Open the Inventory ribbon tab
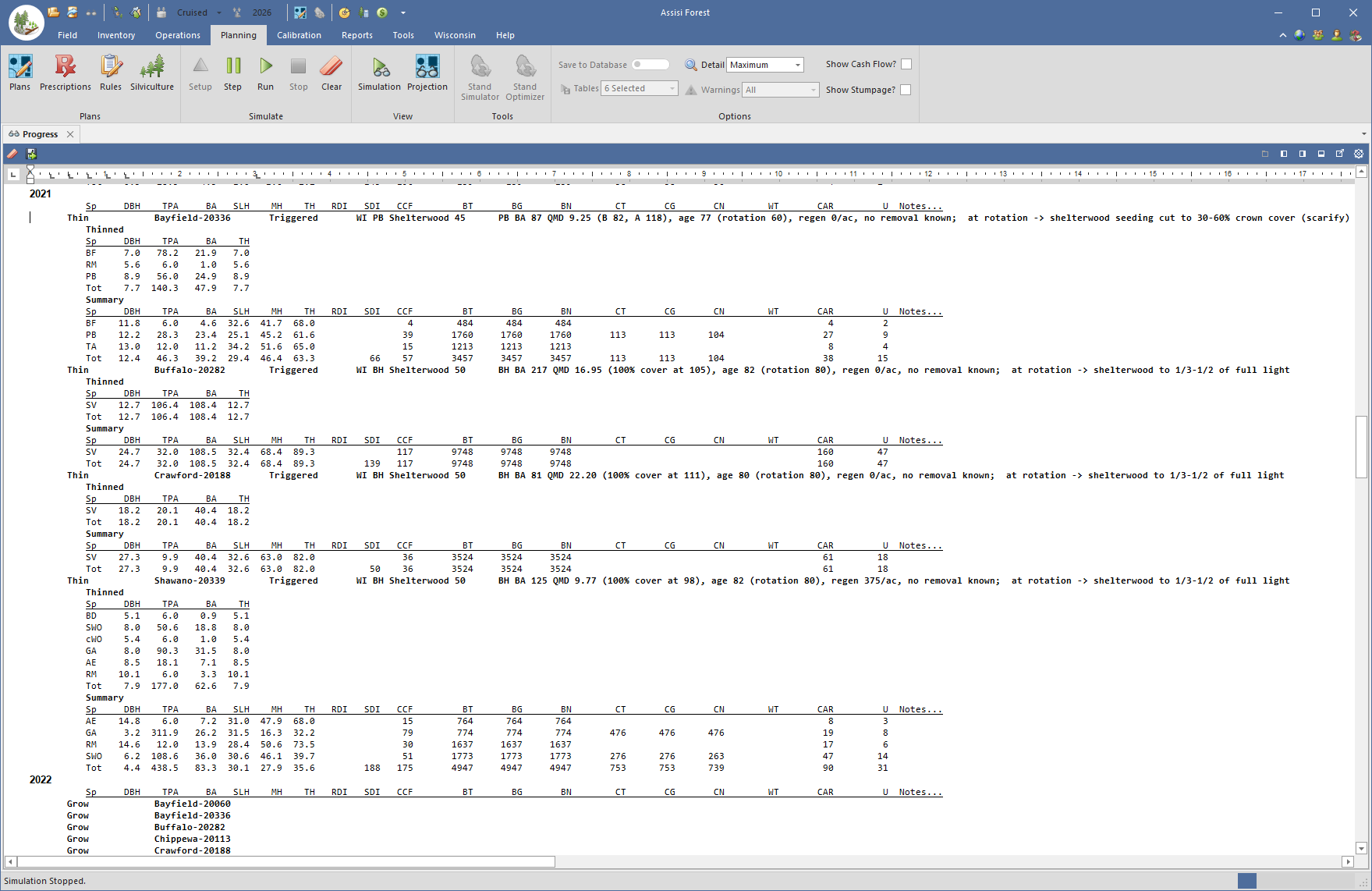Viewport: 1372px width, 891px height. click(x=116, y=35)
